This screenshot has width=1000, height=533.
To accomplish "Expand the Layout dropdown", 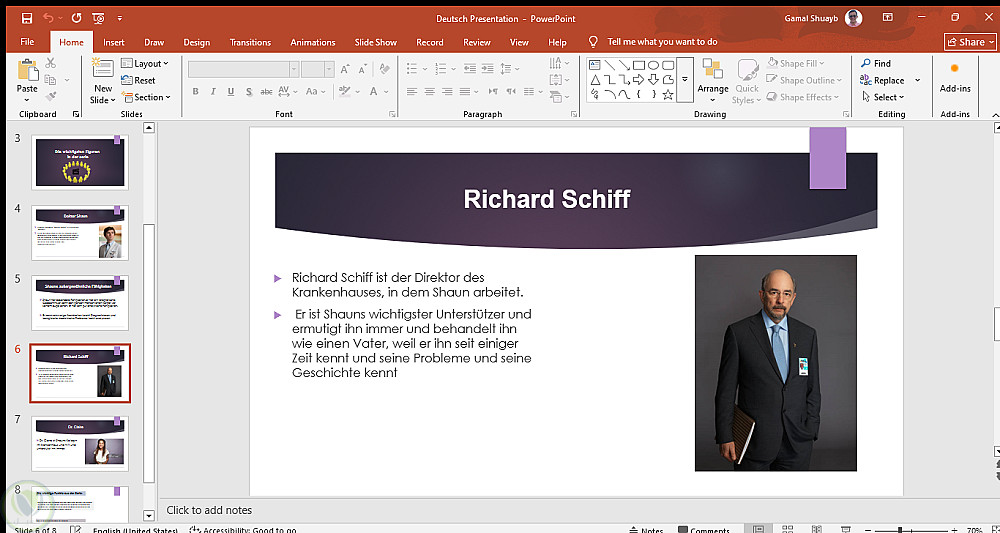I will click(x=145, y=63).
